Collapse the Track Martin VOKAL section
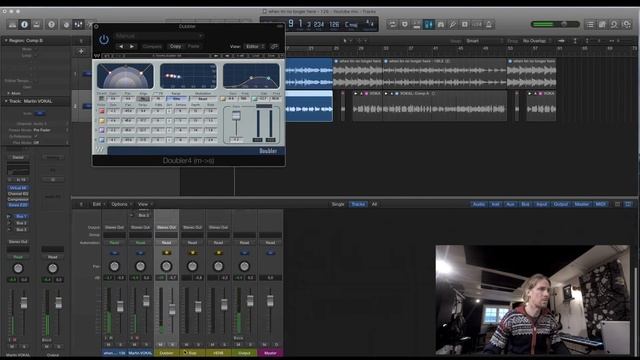 coord(6,101)
